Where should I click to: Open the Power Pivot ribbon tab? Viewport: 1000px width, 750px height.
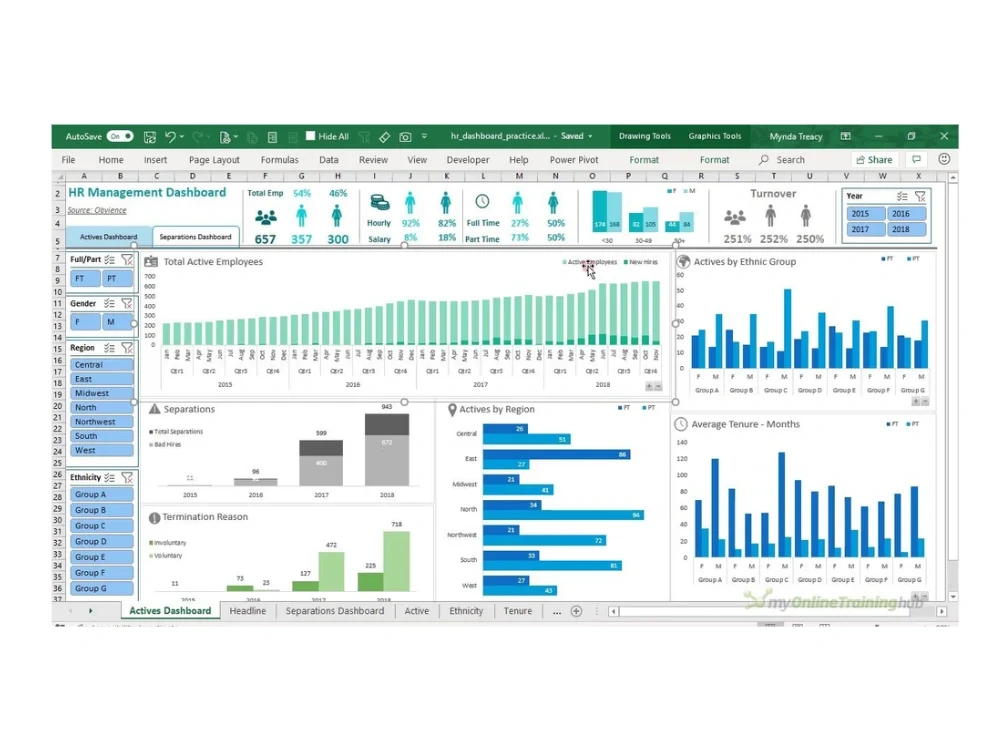coord(573,159)
